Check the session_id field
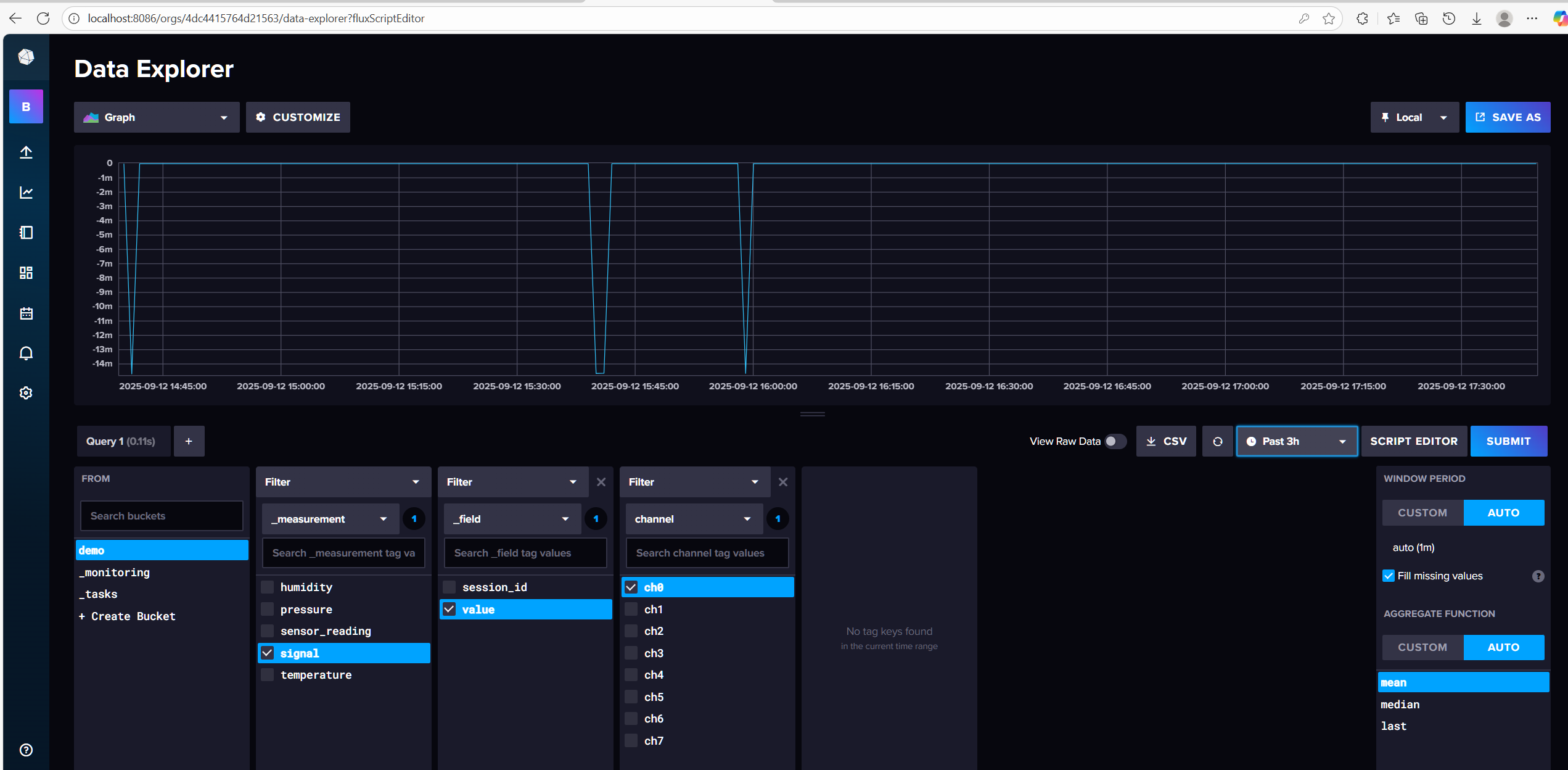This screenshot has height=770, width=1568. (449, 587)
